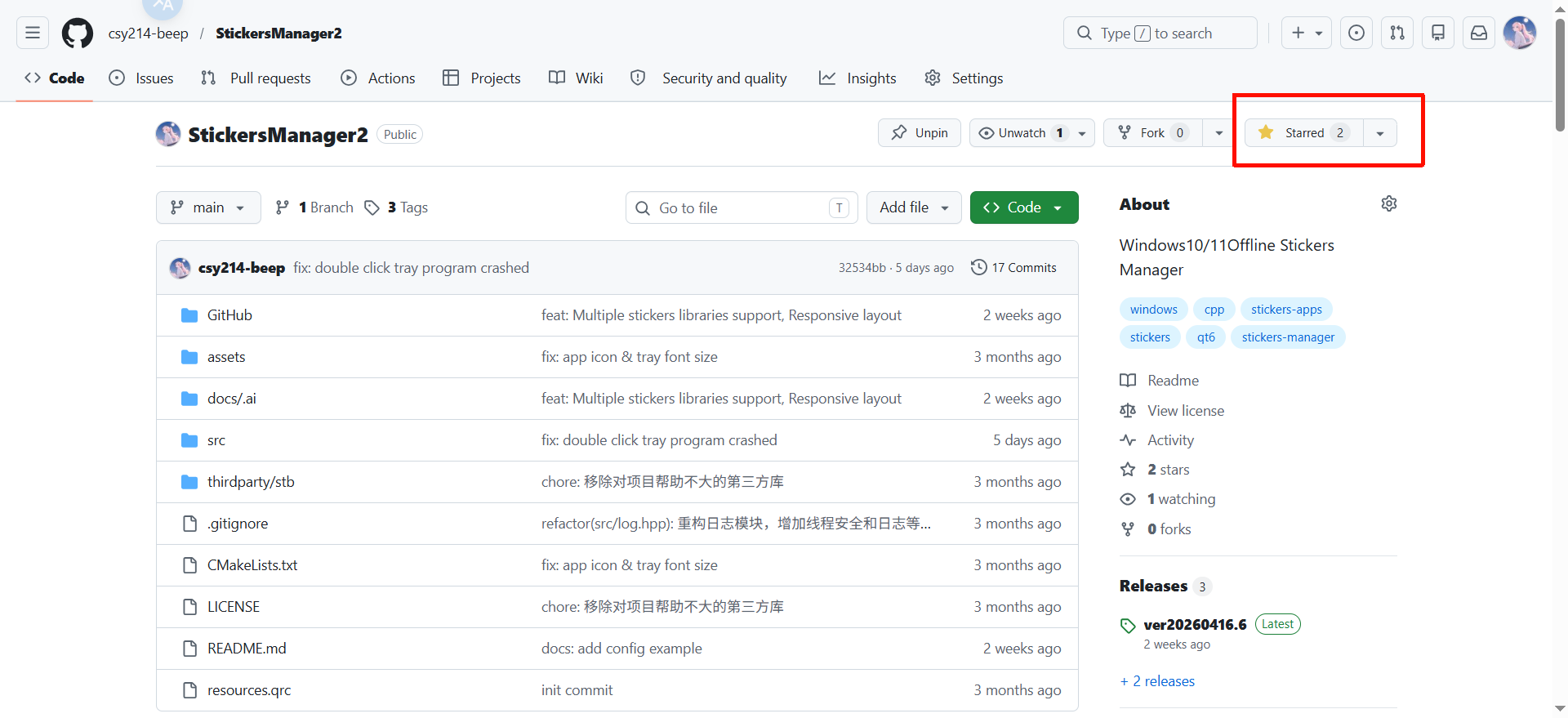View the 17 Commits history
Viewport: 1568px width, 718px height.
click(x=1013, y=268)
